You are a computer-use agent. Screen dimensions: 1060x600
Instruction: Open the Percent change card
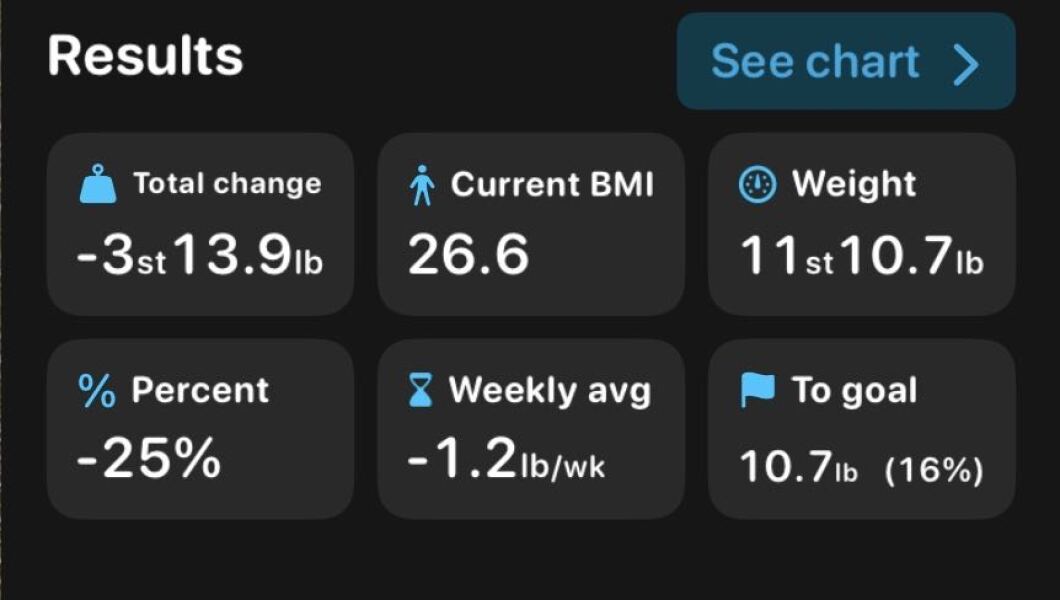click(x=200, y=429)
